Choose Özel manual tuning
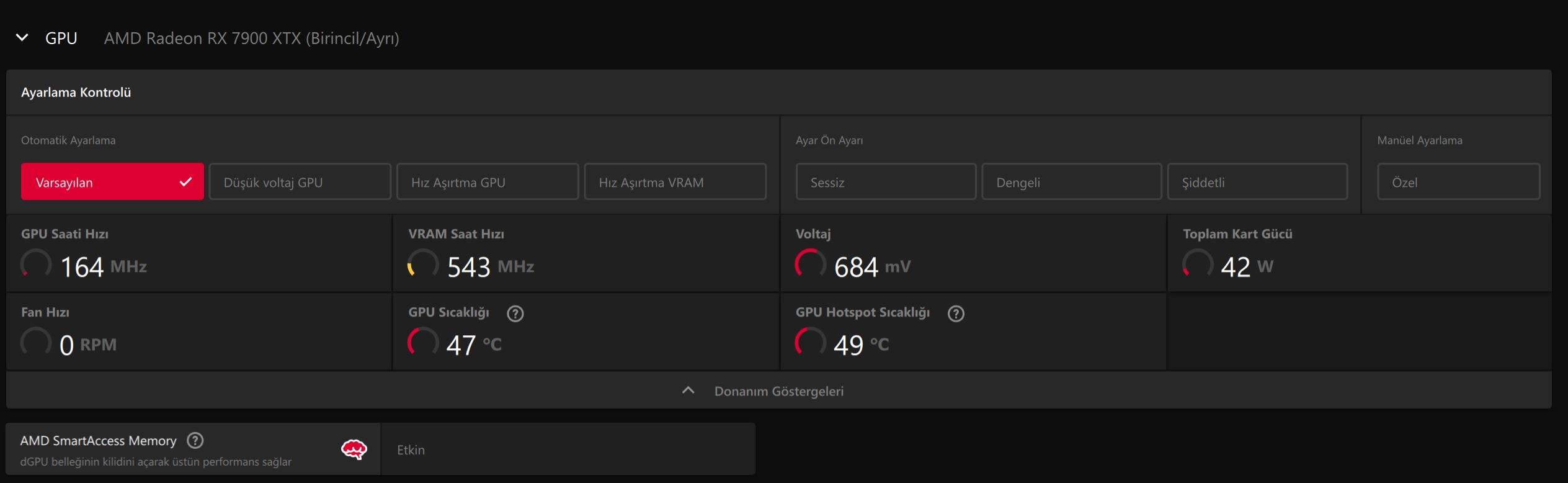The width and height of the screenshot is (1568, 483). point(1459,182)
